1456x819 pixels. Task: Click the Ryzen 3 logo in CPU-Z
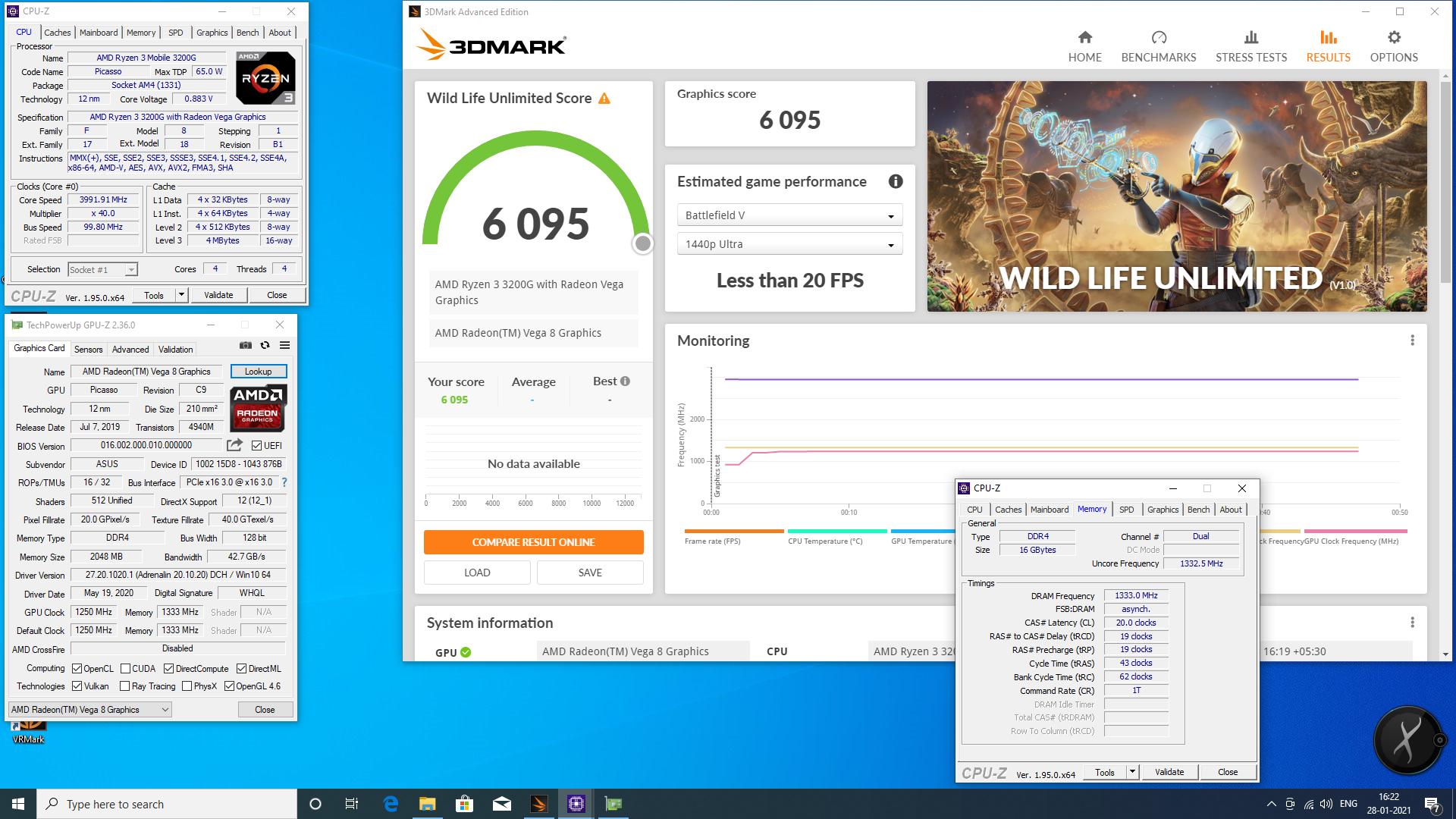coord(265,78)
